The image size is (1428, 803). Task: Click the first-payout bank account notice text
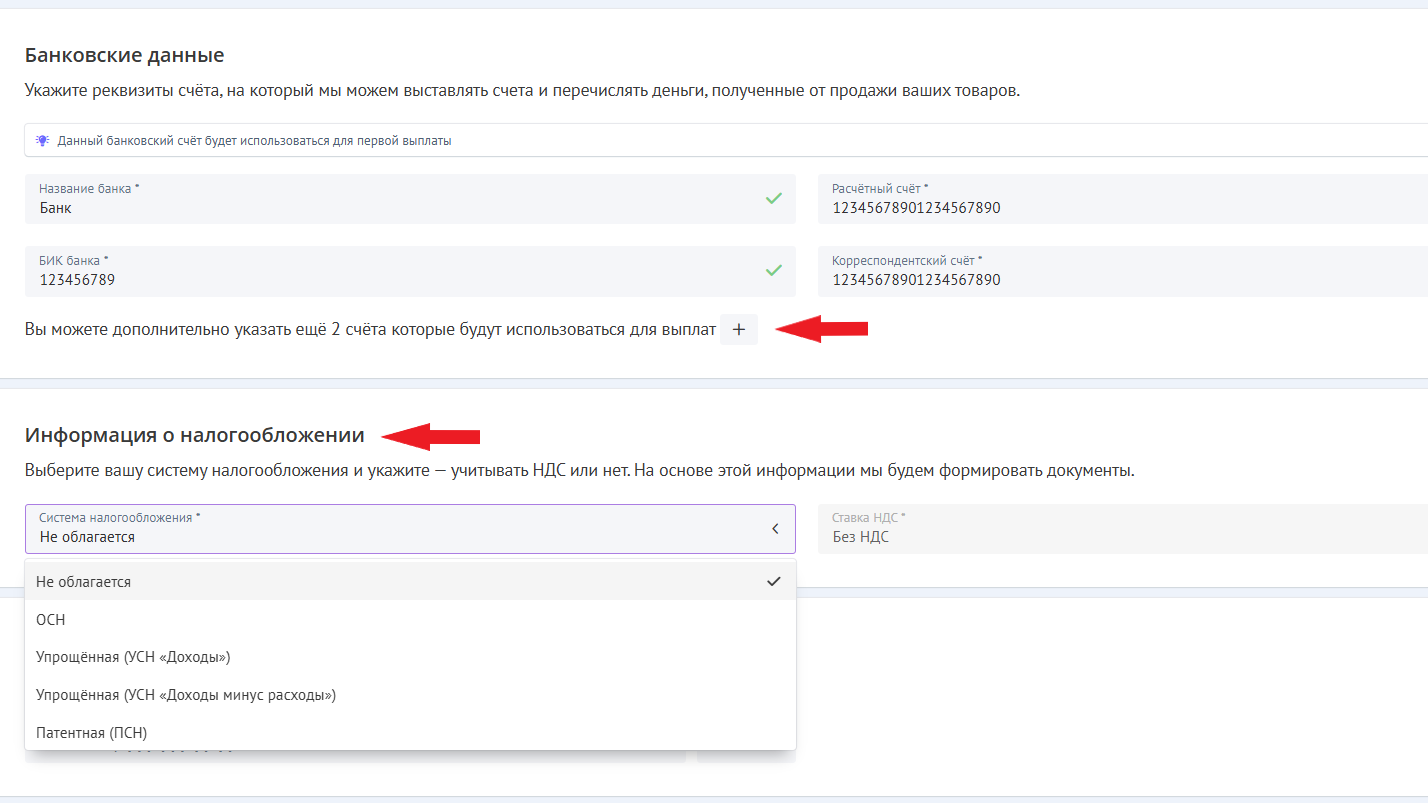(254, 141)
